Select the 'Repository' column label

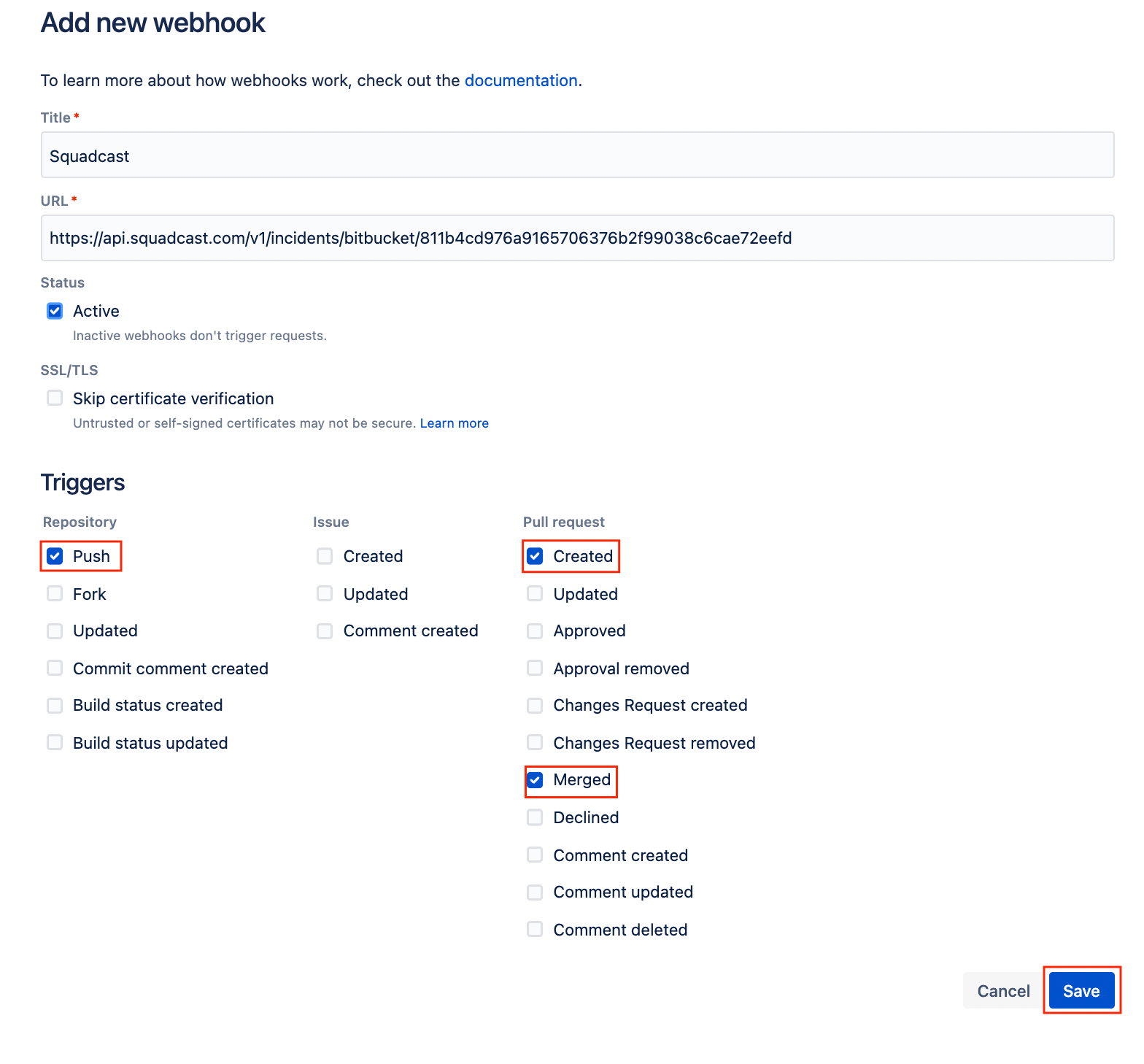coord(80,522)
